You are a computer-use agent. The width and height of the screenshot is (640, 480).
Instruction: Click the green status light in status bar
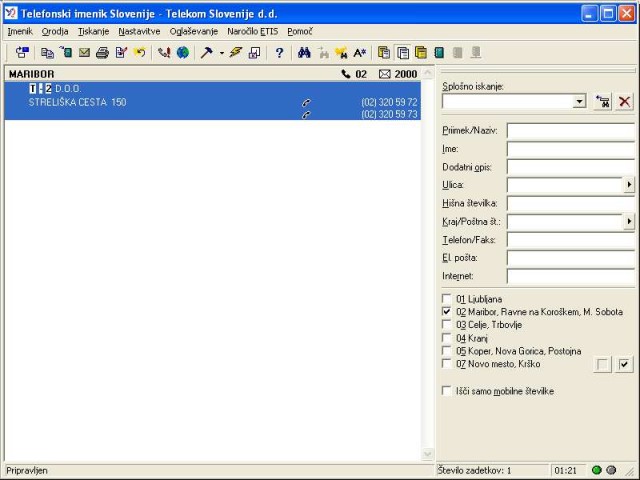tap(596, 470)
